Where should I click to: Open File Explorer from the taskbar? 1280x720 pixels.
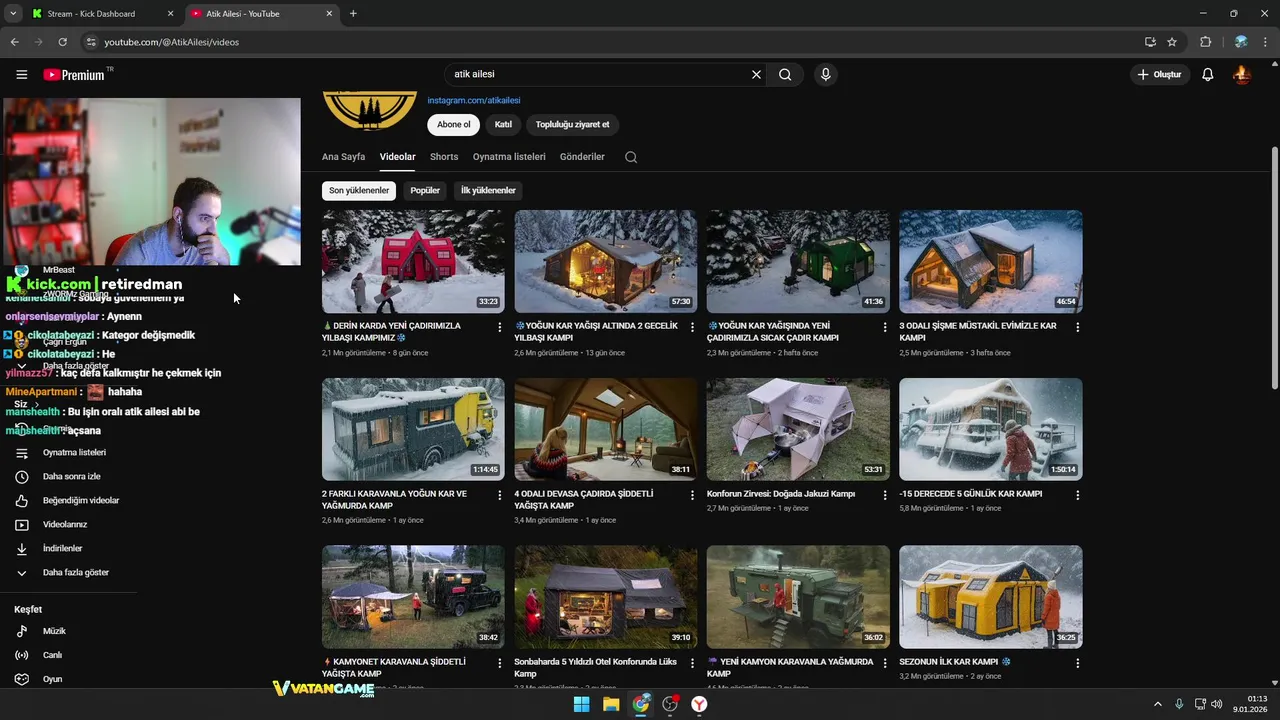pyautogui.click(x=611, y=704)
